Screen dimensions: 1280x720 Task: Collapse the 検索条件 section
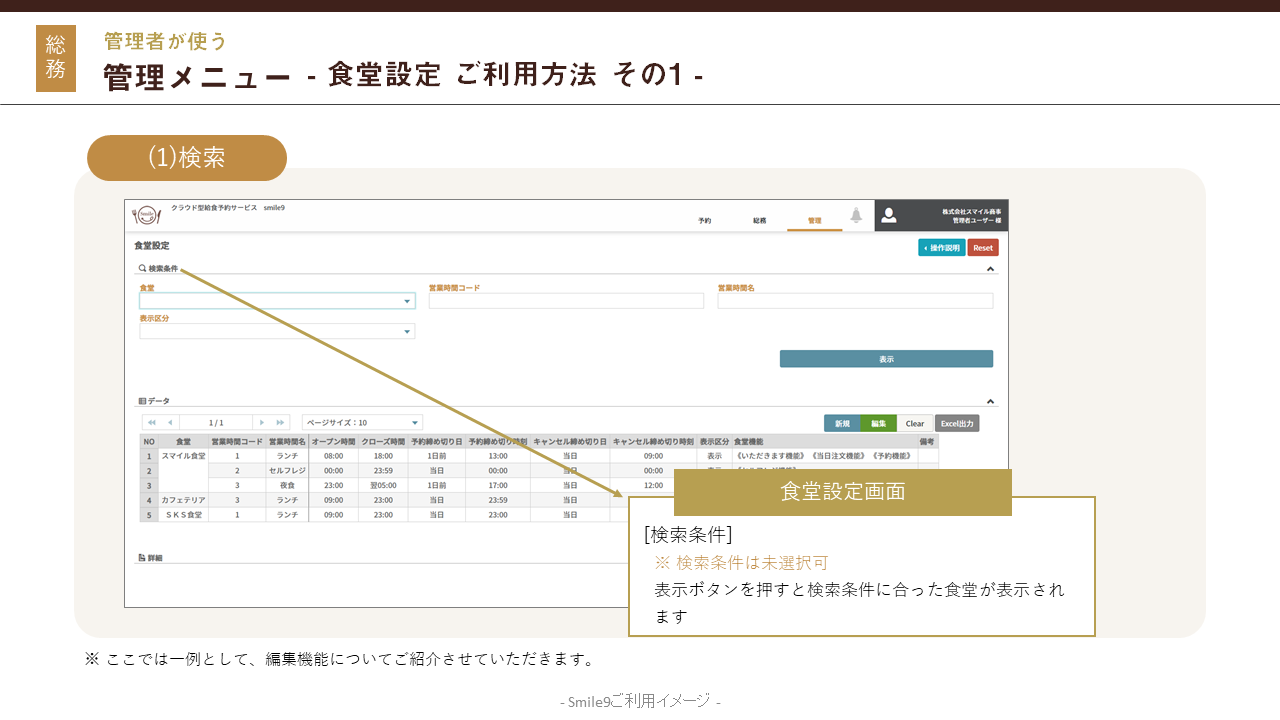click(990, 269)
